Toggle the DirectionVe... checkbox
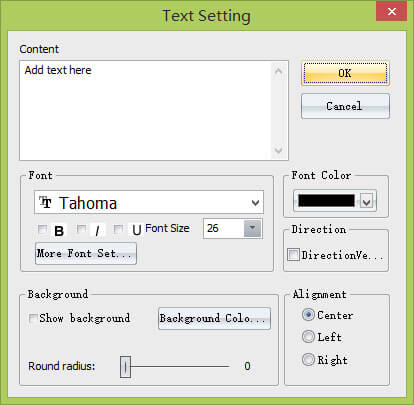Viewport: 414px width, 405px height. pyautogui.click(x=293, y=255)
